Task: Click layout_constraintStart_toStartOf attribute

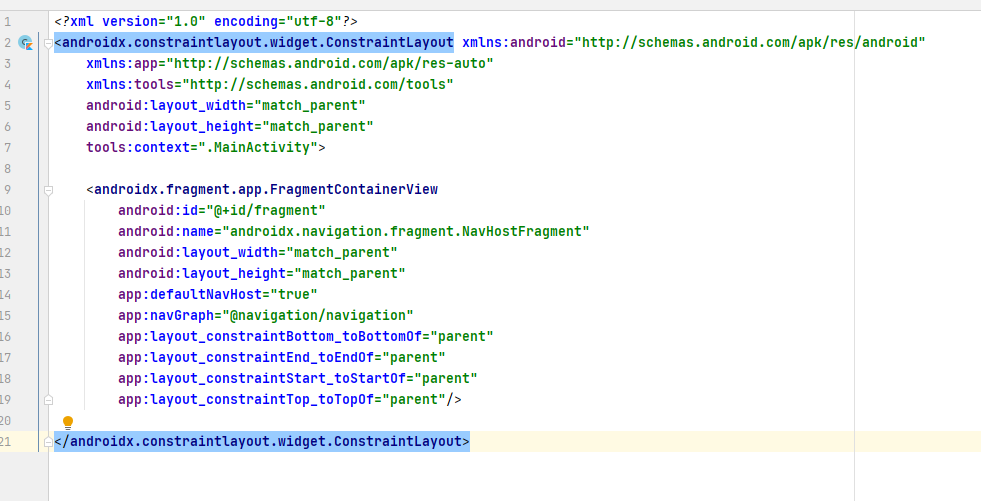Action: [x=298, y=378]
